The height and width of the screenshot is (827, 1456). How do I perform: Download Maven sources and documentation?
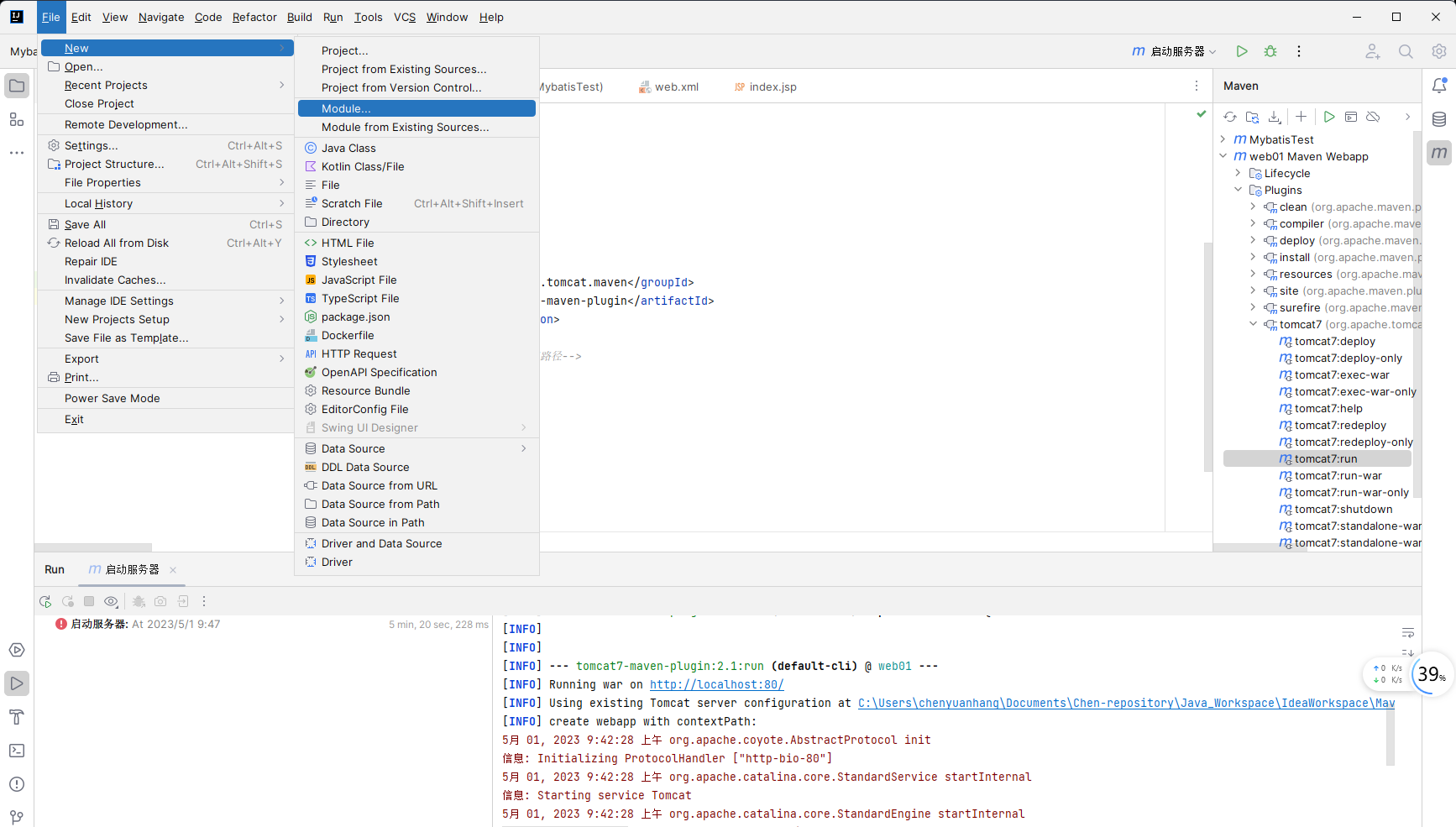1275,117
